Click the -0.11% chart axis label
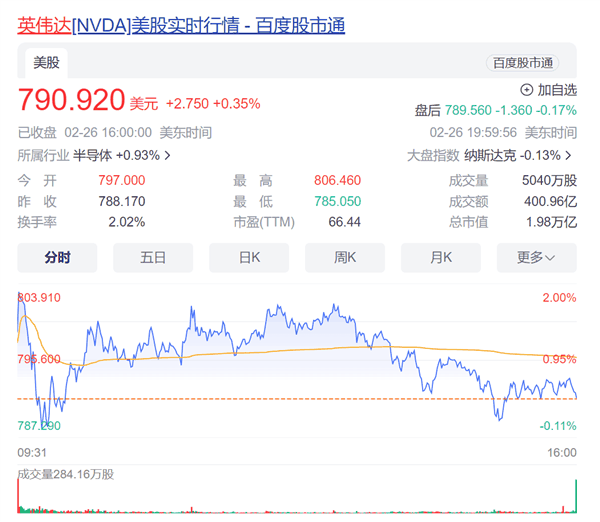600x522 pixels. (558, 426)
